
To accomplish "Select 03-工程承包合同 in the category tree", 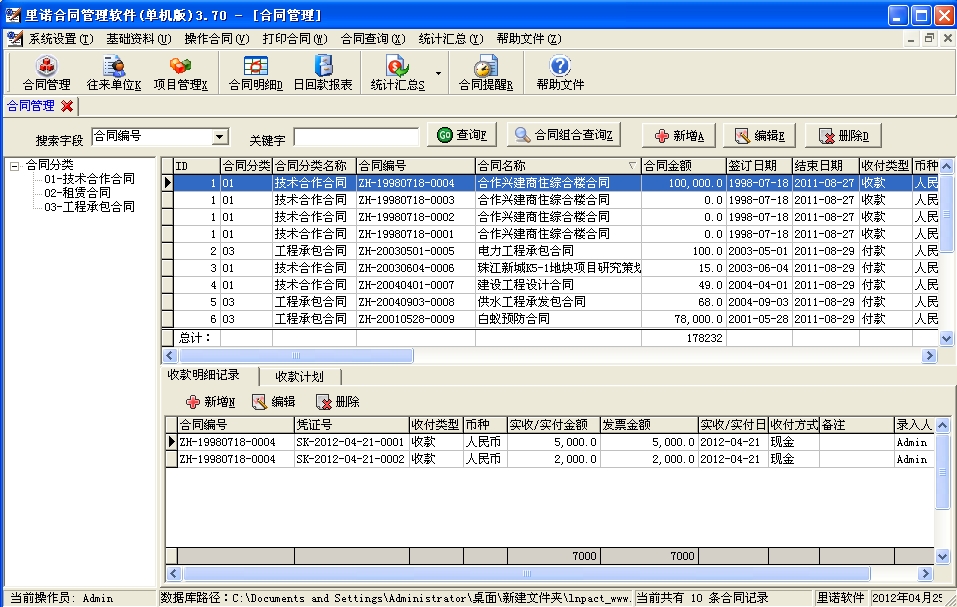I will point(89,207).
